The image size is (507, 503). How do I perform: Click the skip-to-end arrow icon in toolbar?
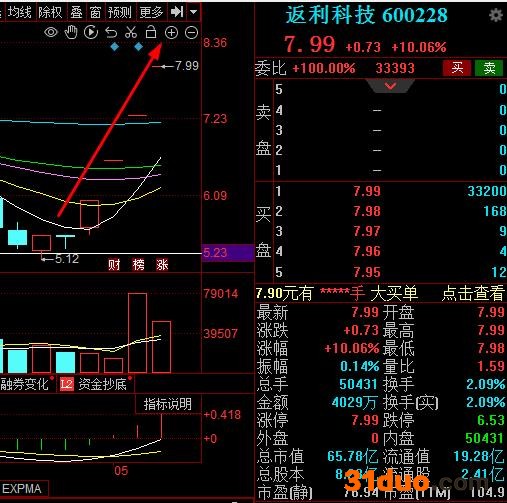(177, 12)
